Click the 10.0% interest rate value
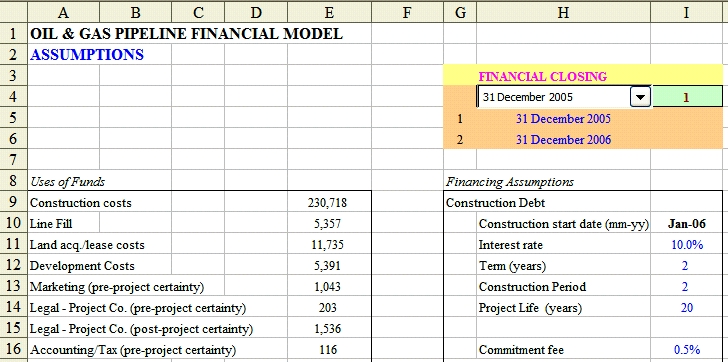The height and width of the screenshot is (362, 728). click(687, 245)
